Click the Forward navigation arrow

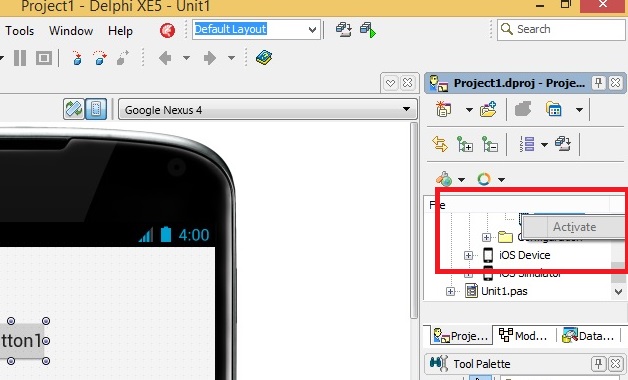pos(209,58)
